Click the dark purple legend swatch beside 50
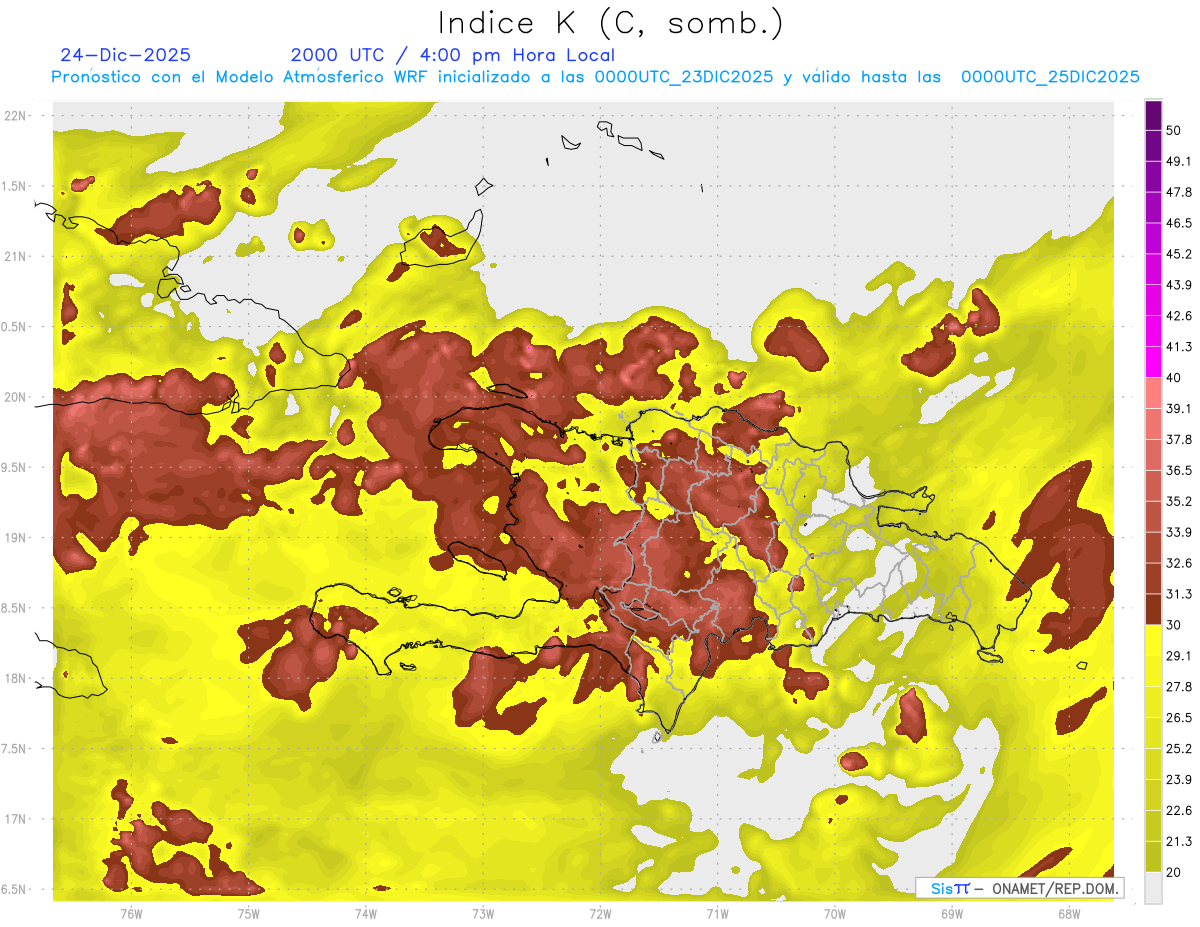Viewport: 1200px width, 927px height. tap(1153, 116)
